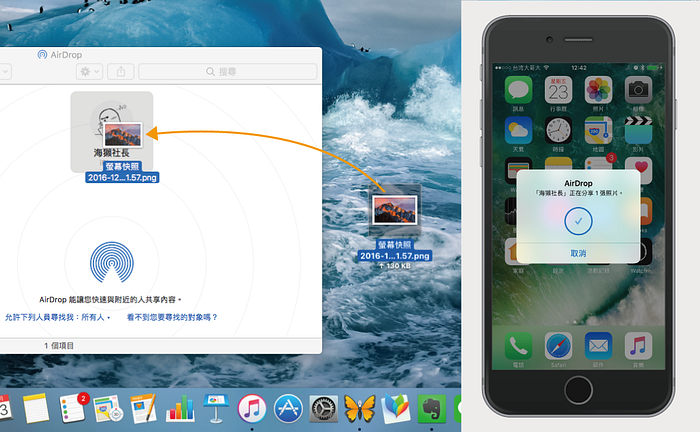The image size is (700, 432).
Task: Click the 1 個項目 status bar text
Action: 59,346
